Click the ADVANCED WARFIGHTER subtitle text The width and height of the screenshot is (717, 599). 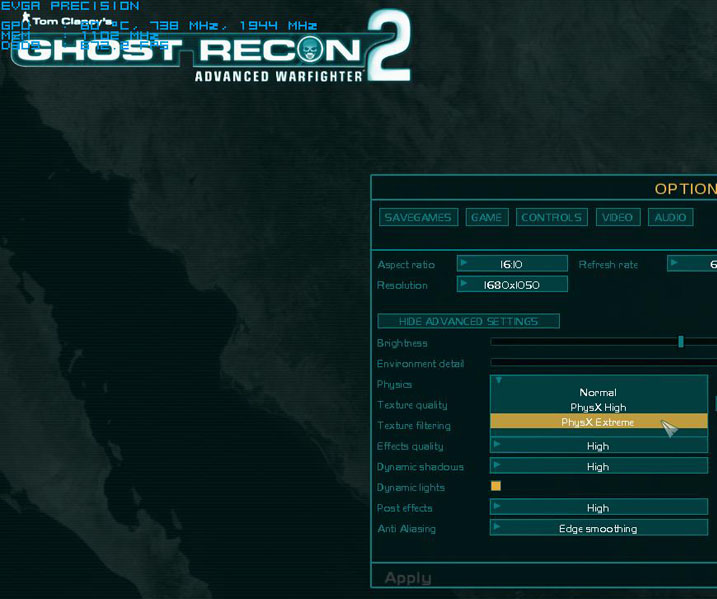point(278,76)
